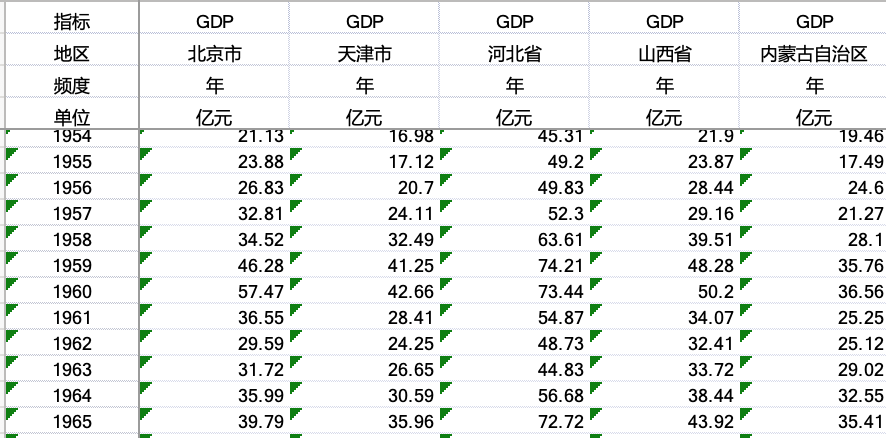Select the year 1965 row cell
886x438 pixels.
coord(71,422)
